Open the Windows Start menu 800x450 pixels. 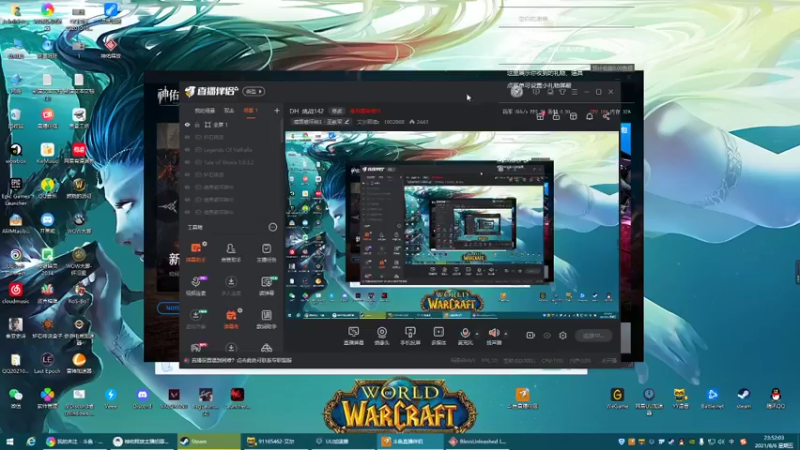pyautogui.click(x=9, y=441)
